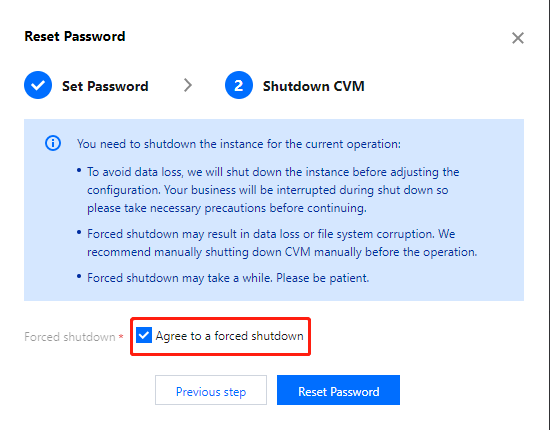Click the 'You need to shutdown the instance' heading
Image resolution: width=550 pixels, height=430 pixels.
click(239, 144)
